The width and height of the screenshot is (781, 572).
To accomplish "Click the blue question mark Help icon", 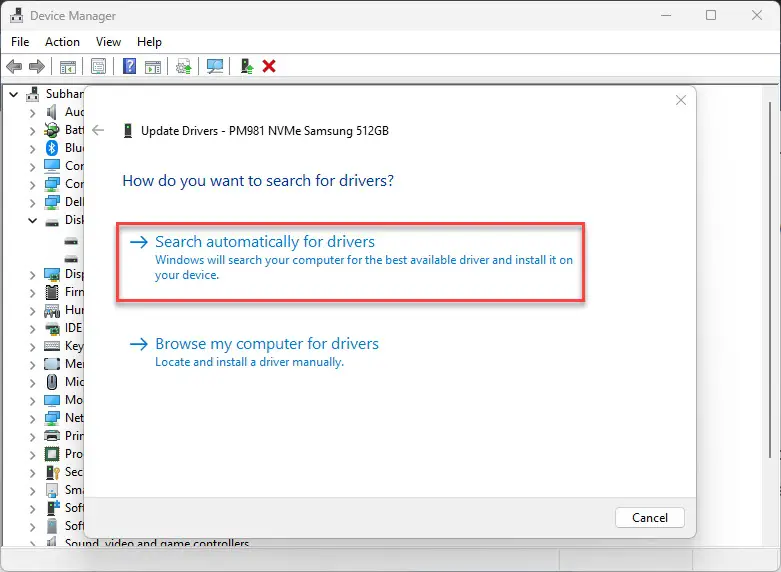I will [130, 66].
